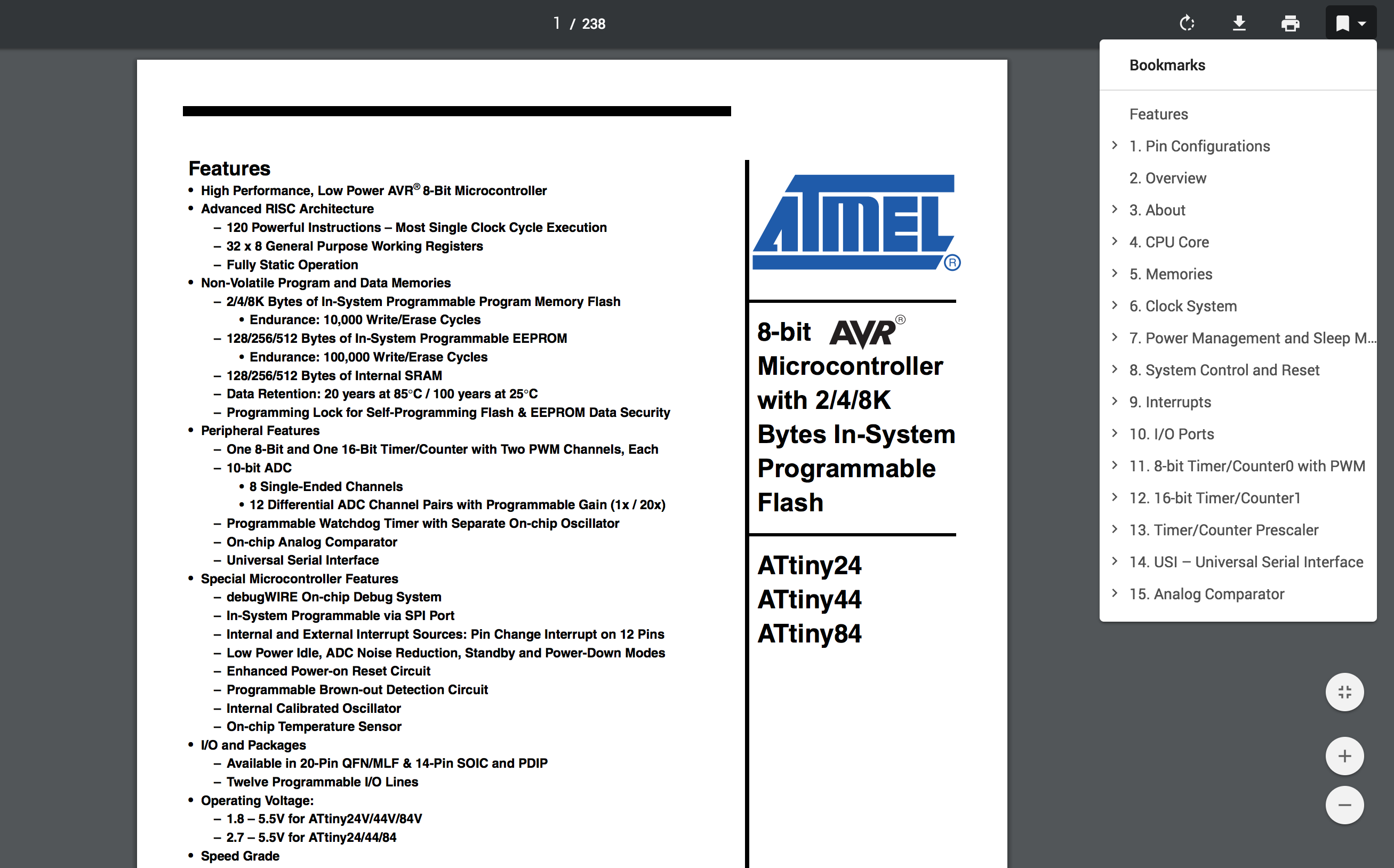
Task: Click the page number field showing 1
Action: point(556,23)
